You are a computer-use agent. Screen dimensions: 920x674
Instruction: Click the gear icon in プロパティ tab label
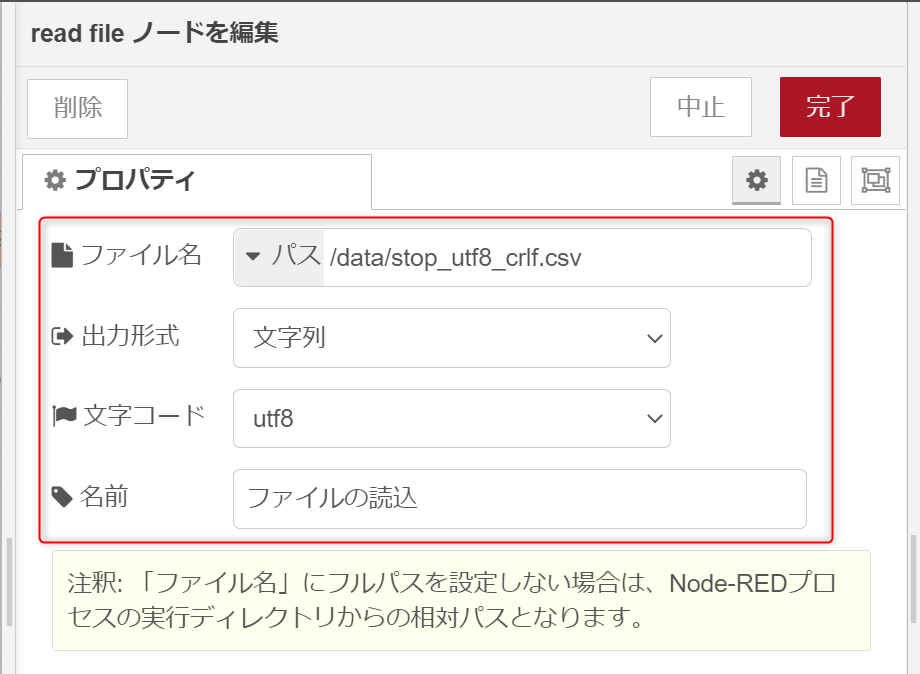tap(55, 180)
